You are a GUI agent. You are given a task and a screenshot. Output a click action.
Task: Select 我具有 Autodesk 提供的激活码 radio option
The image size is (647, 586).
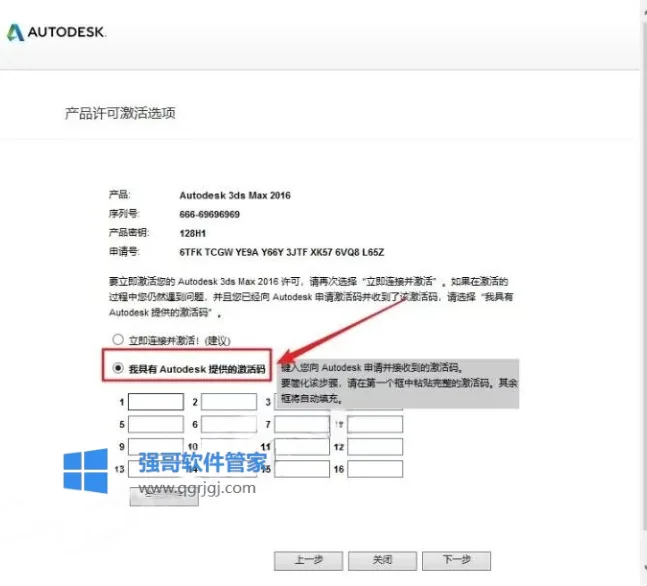[118, 368]
